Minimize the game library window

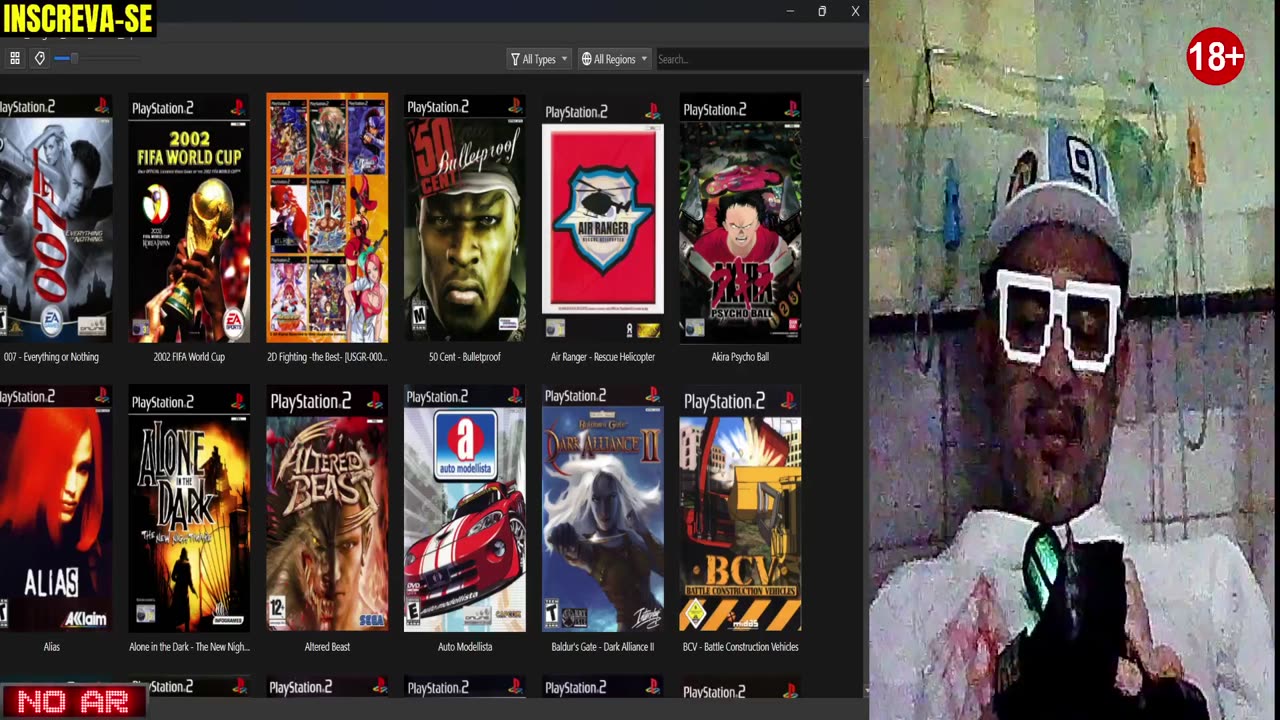point(790,11)
